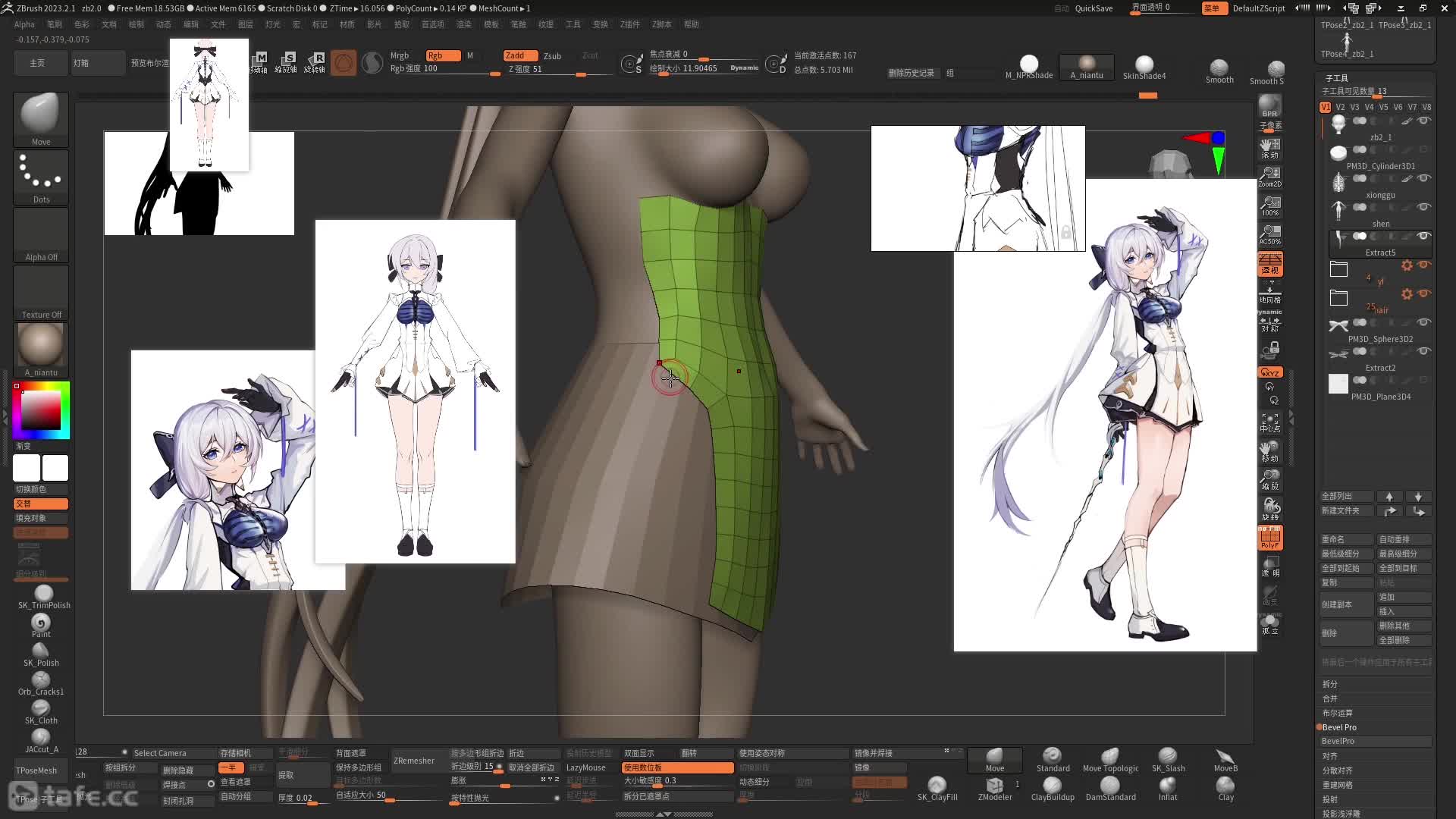Open the 帮助 (Help) menu
The image size is (1456, 819).
point(692,24)
